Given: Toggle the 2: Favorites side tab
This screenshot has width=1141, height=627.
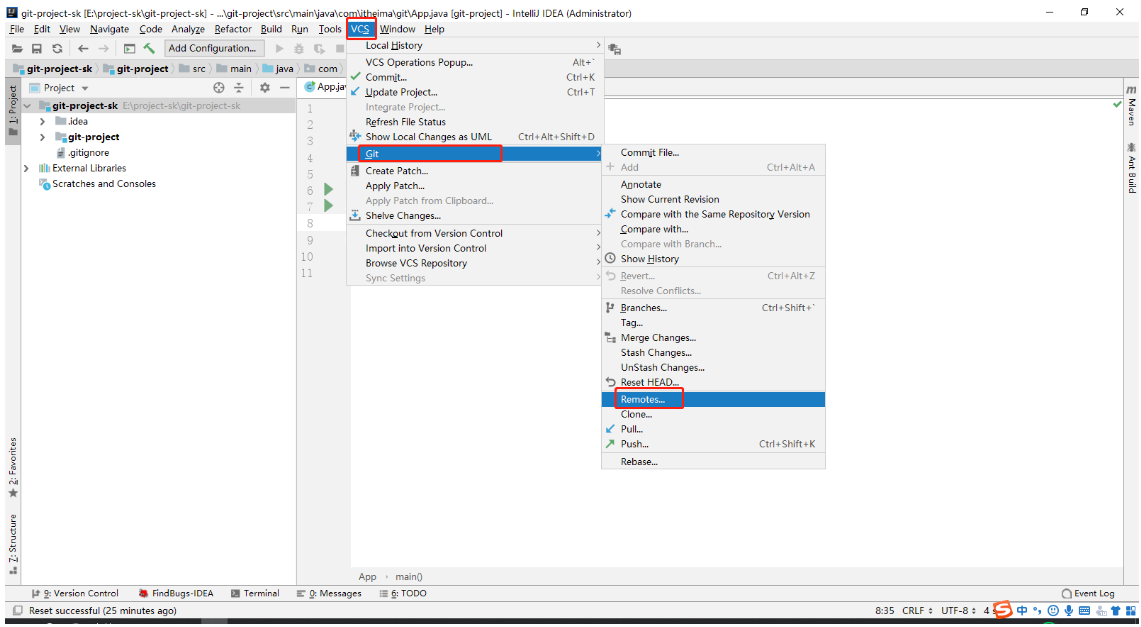Looking at the screenshot, I should tap(12, 468).
